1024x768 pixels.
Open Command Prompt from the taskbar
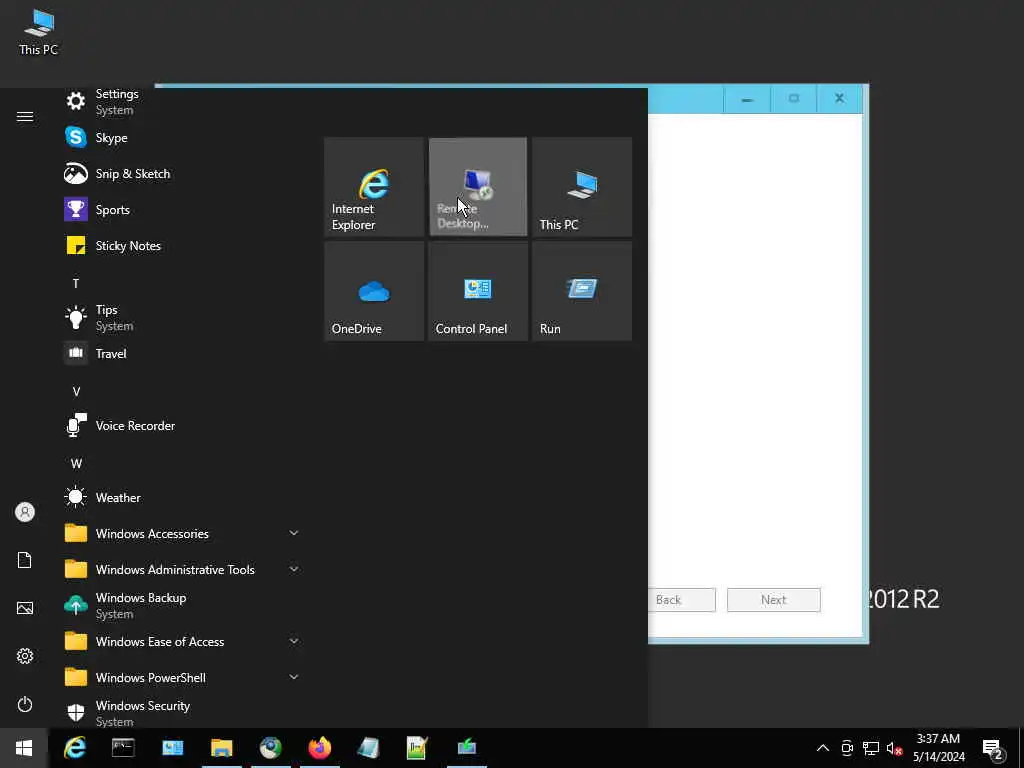[x=123, y=748]
